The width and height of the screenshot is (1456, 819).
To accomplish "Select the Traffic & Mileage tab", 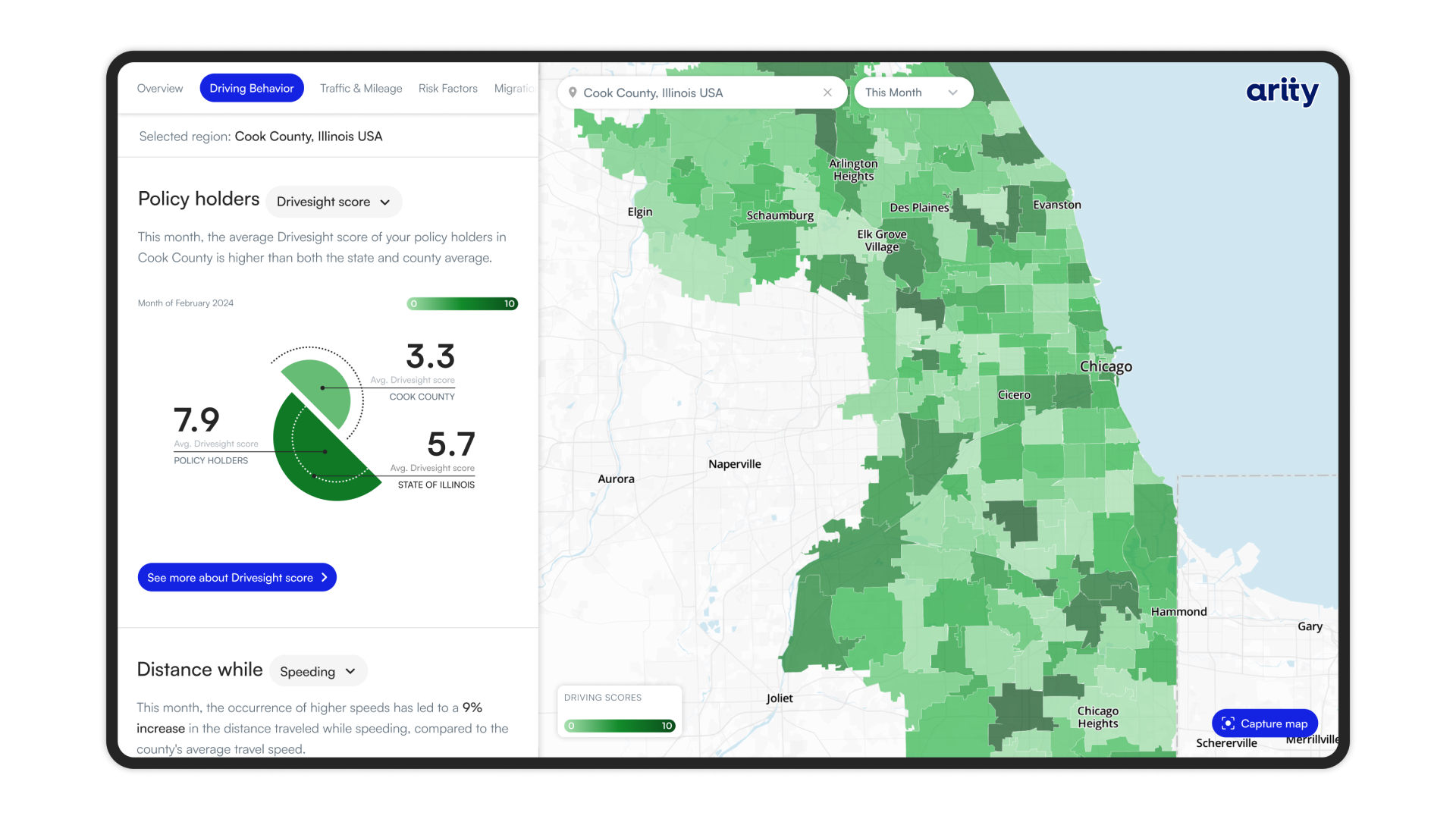I will click(361, 88).
